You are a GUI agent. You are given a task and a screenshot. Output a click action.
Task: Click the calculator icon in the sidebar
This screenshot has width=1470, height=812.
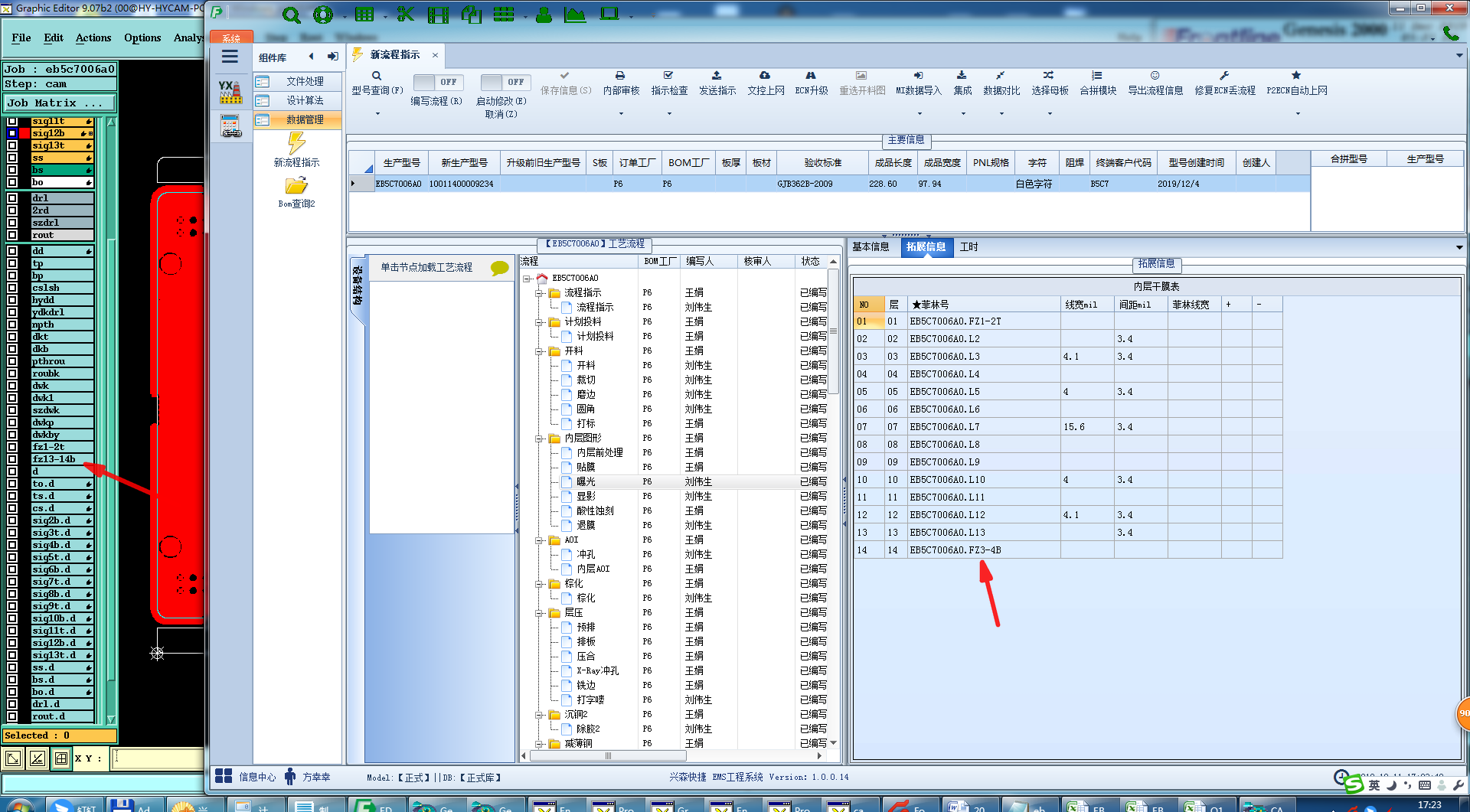point(230,126)
